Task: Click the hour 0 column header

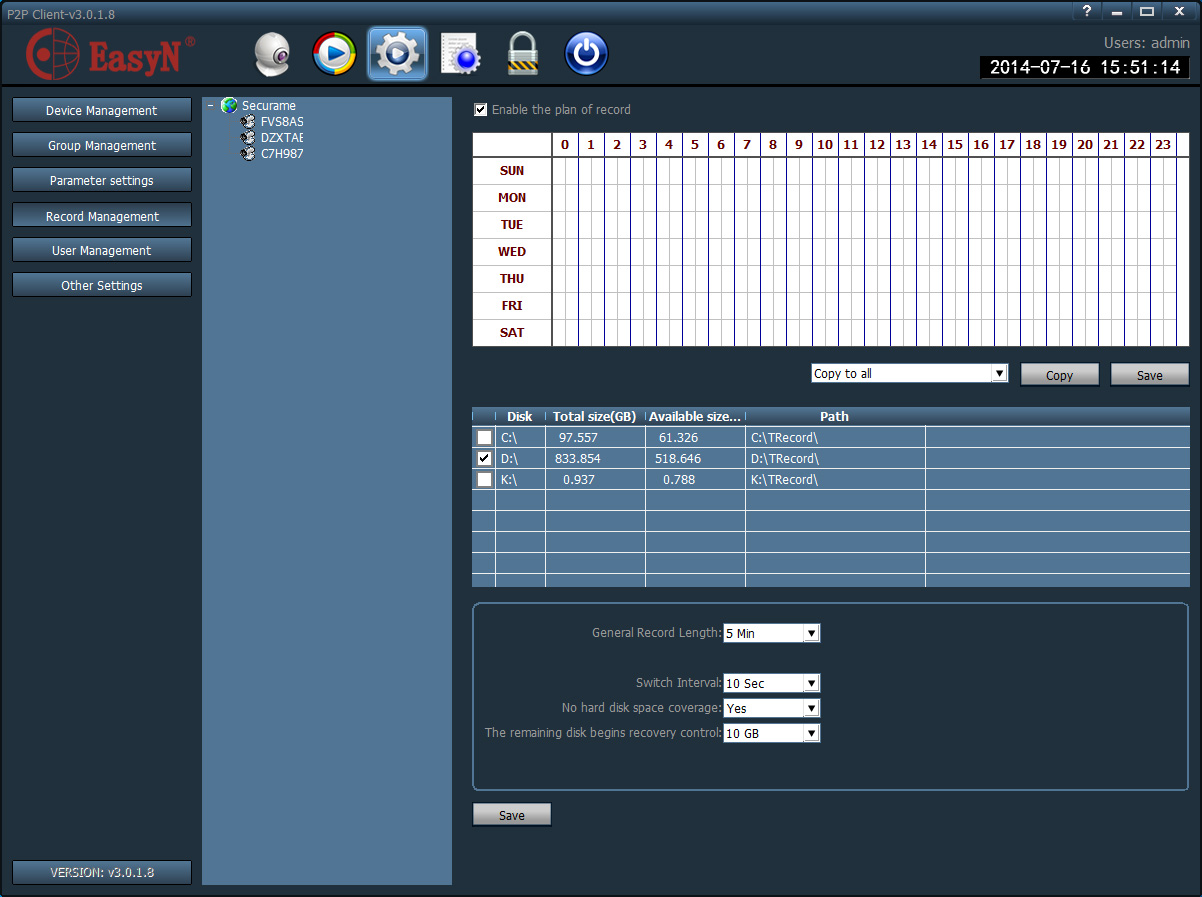Action: [565, 145]
